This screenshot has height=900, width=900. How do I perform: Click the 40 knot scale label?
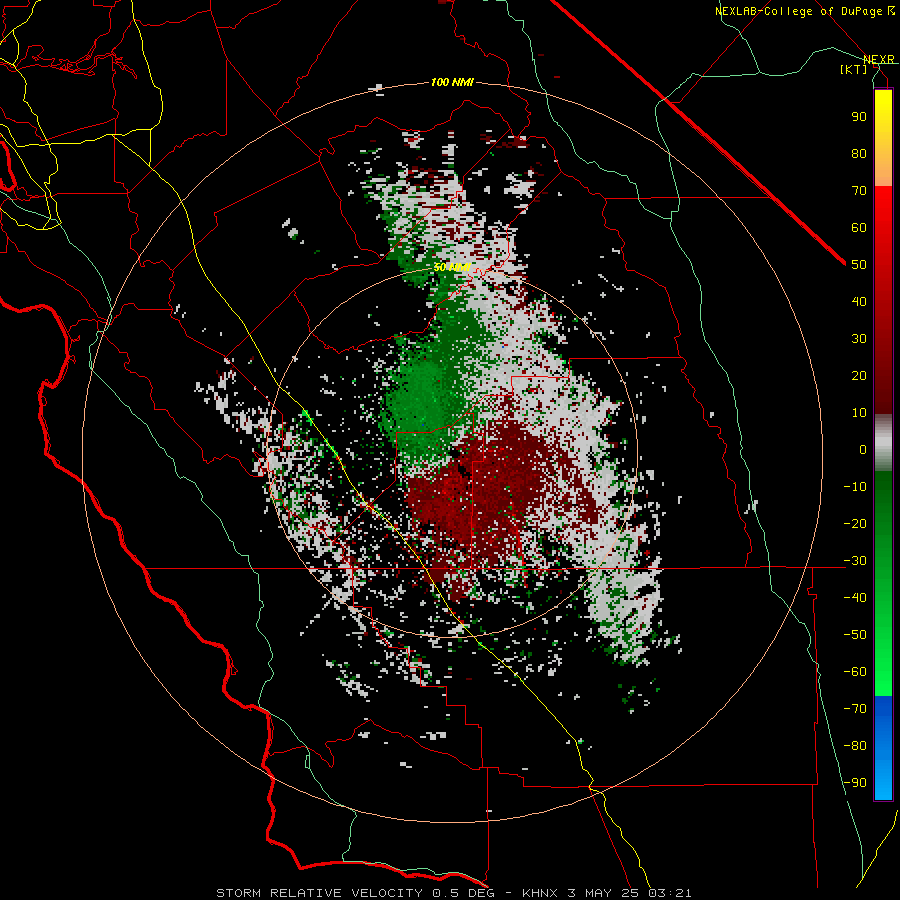[x=859, y=301]
